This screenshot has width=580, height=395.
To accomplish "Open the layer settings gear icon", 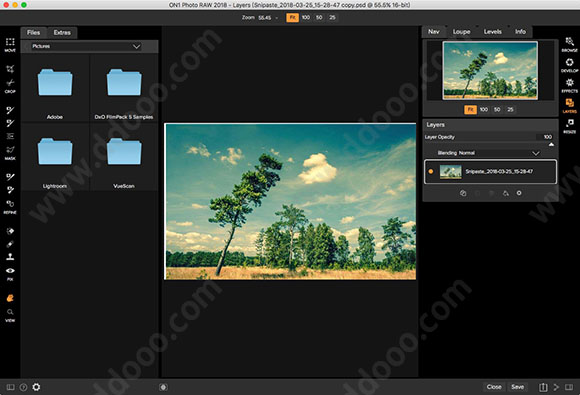I will point(519,193).
